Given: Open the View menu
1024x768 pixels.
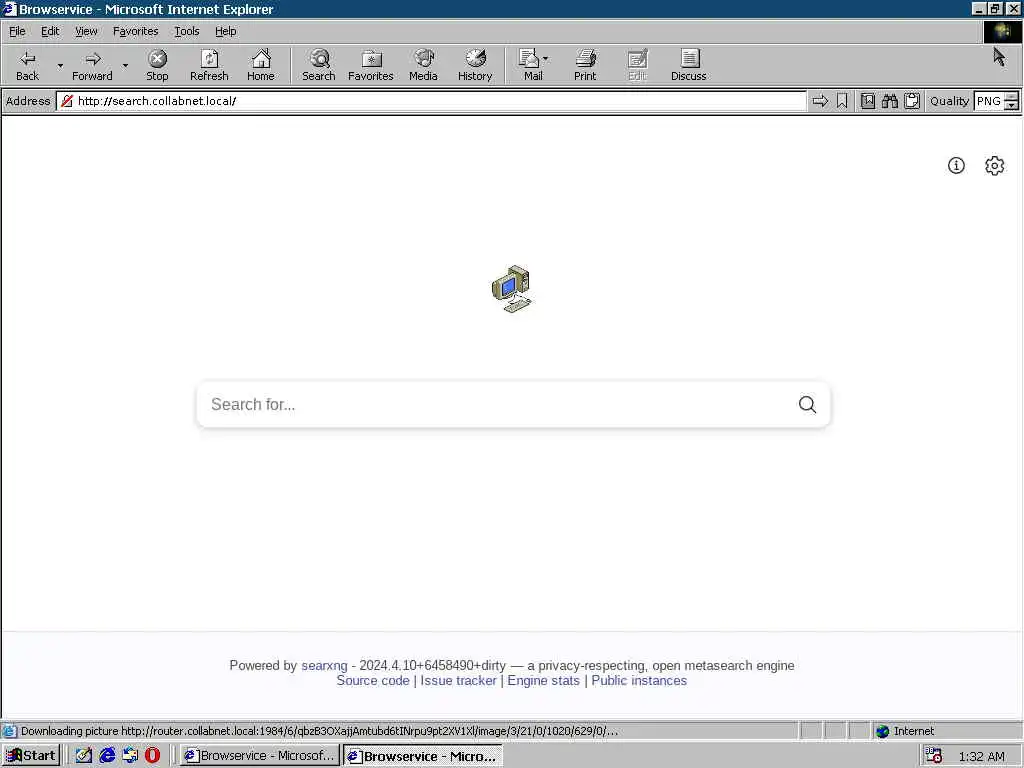Looking at the screenshot, I should [86, 31].
